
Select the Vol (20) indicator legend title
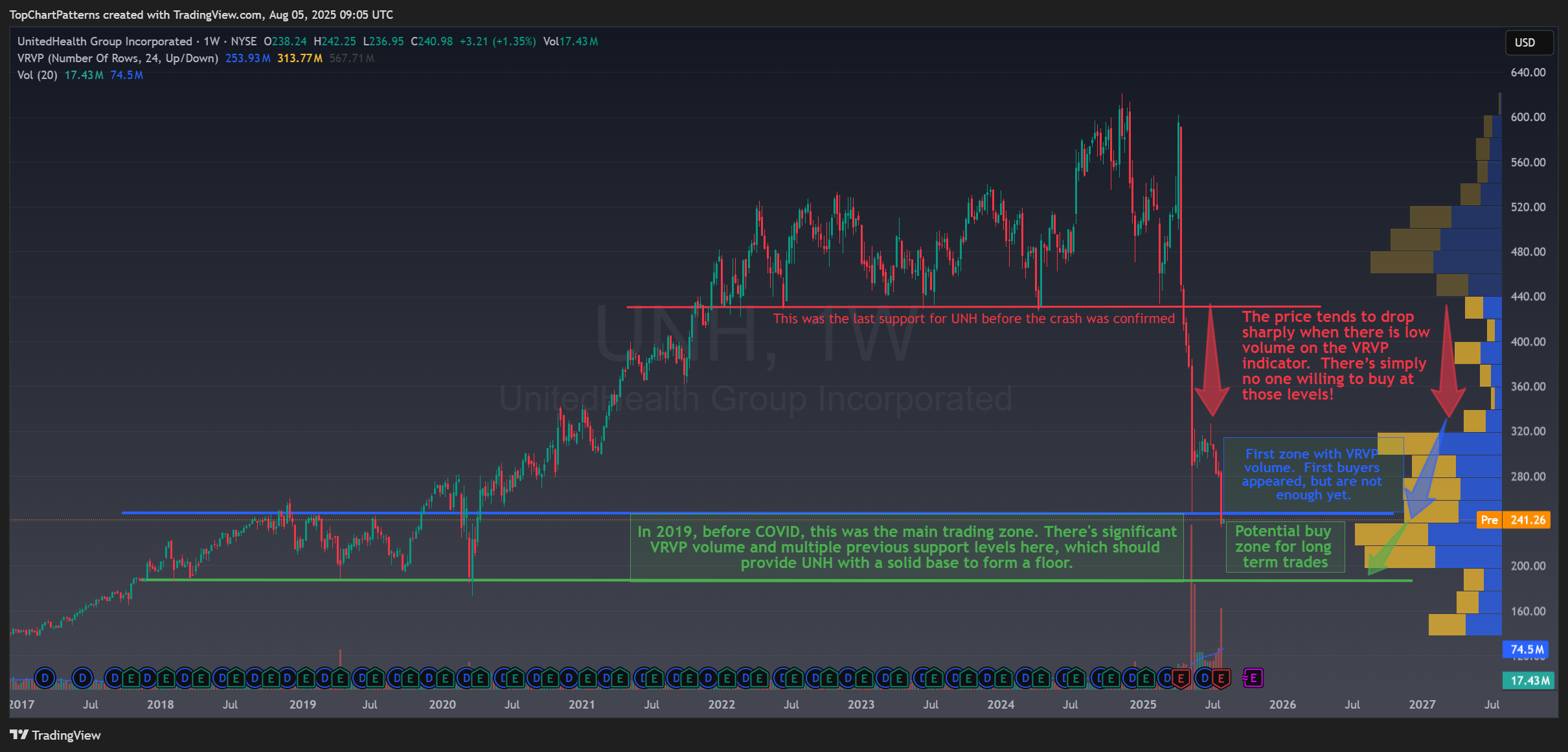38,75
